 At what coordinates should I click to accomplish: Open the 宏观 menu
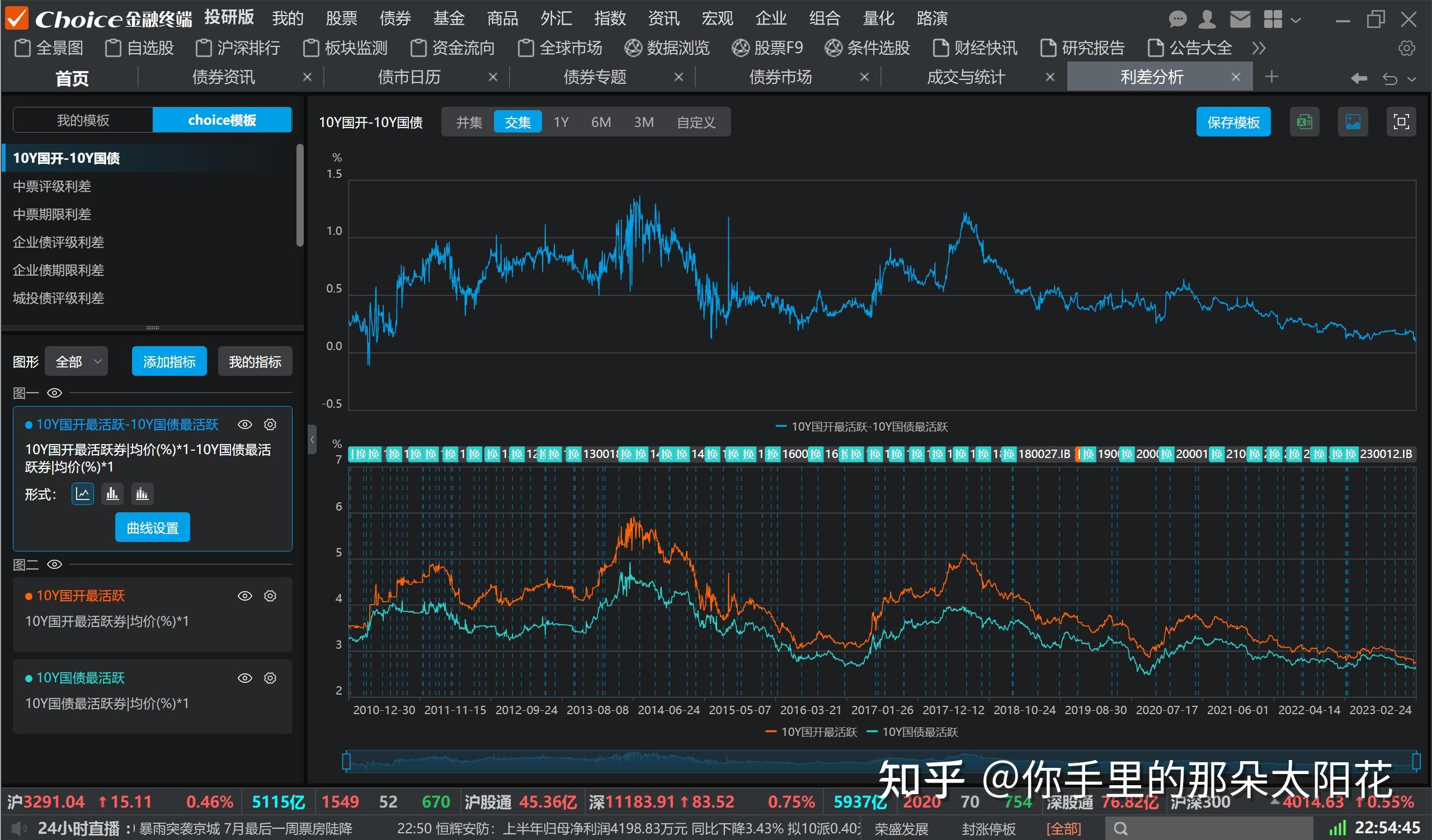click(717, 19)
